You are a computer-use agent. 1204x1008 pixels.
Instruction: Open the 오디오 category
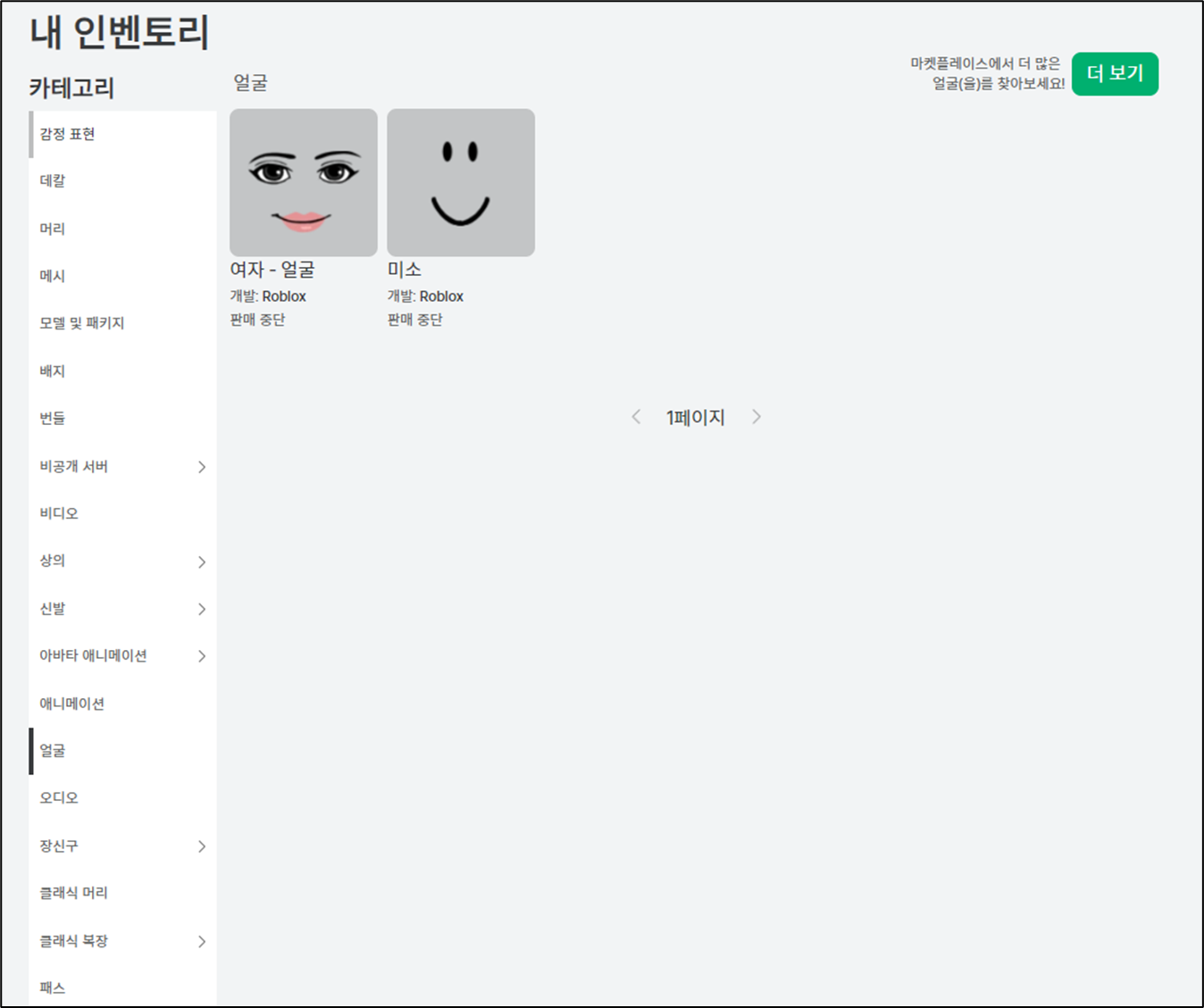[123, 798]
